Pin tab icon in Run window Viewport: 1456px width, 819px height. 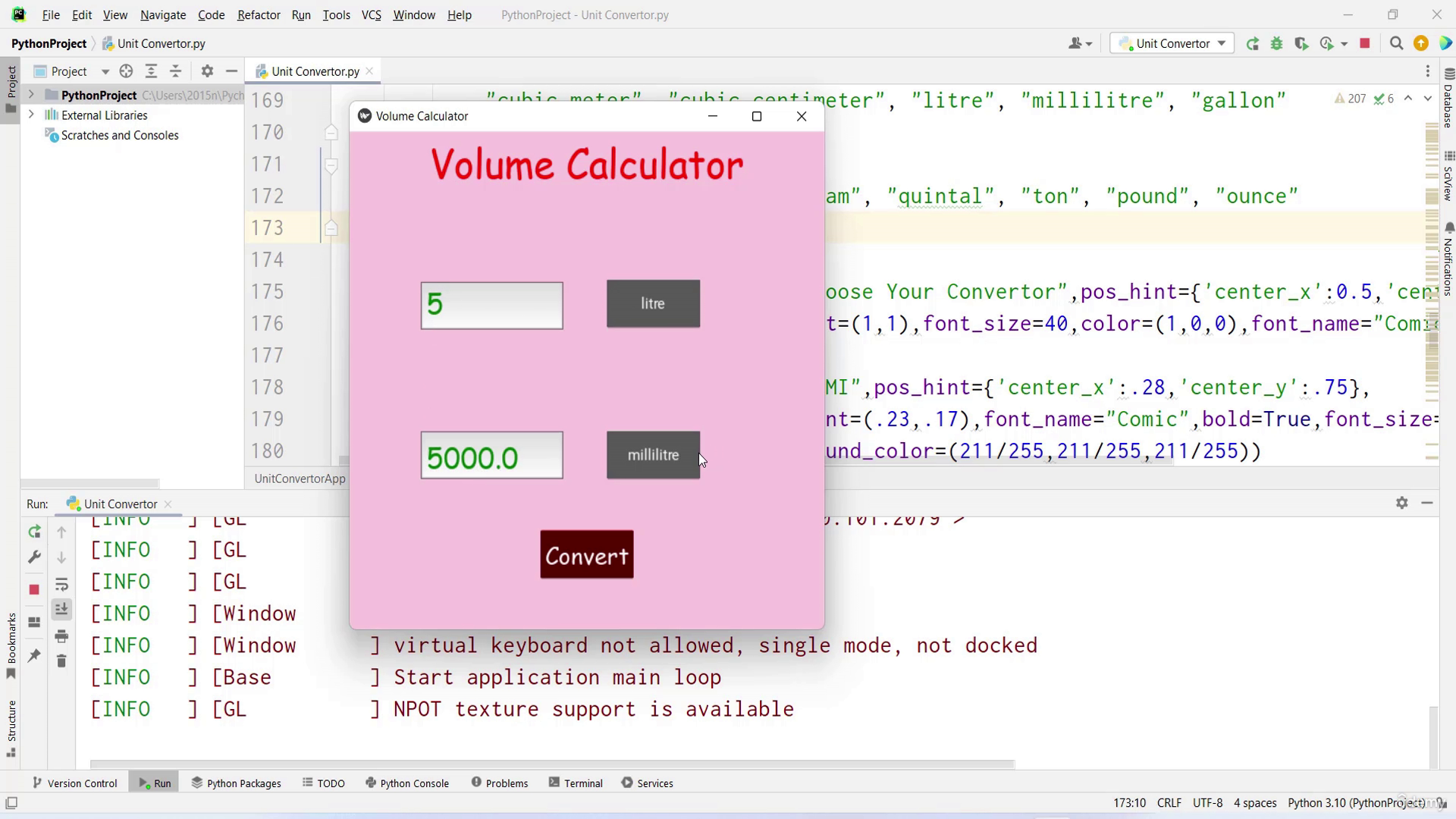34,655
